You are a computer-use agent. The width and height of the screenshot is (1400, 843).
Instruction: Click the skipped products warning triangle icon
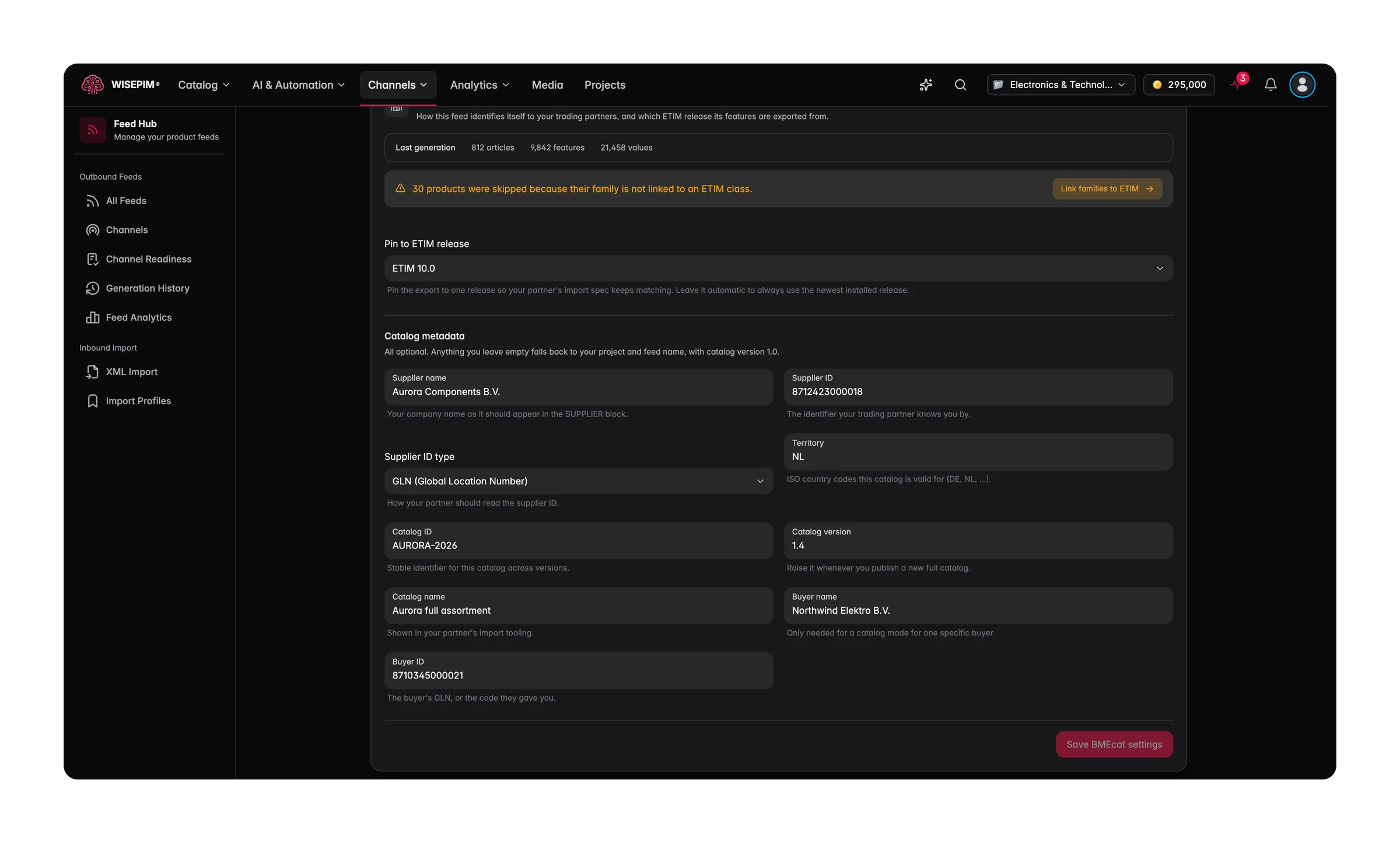click(400, 188)
